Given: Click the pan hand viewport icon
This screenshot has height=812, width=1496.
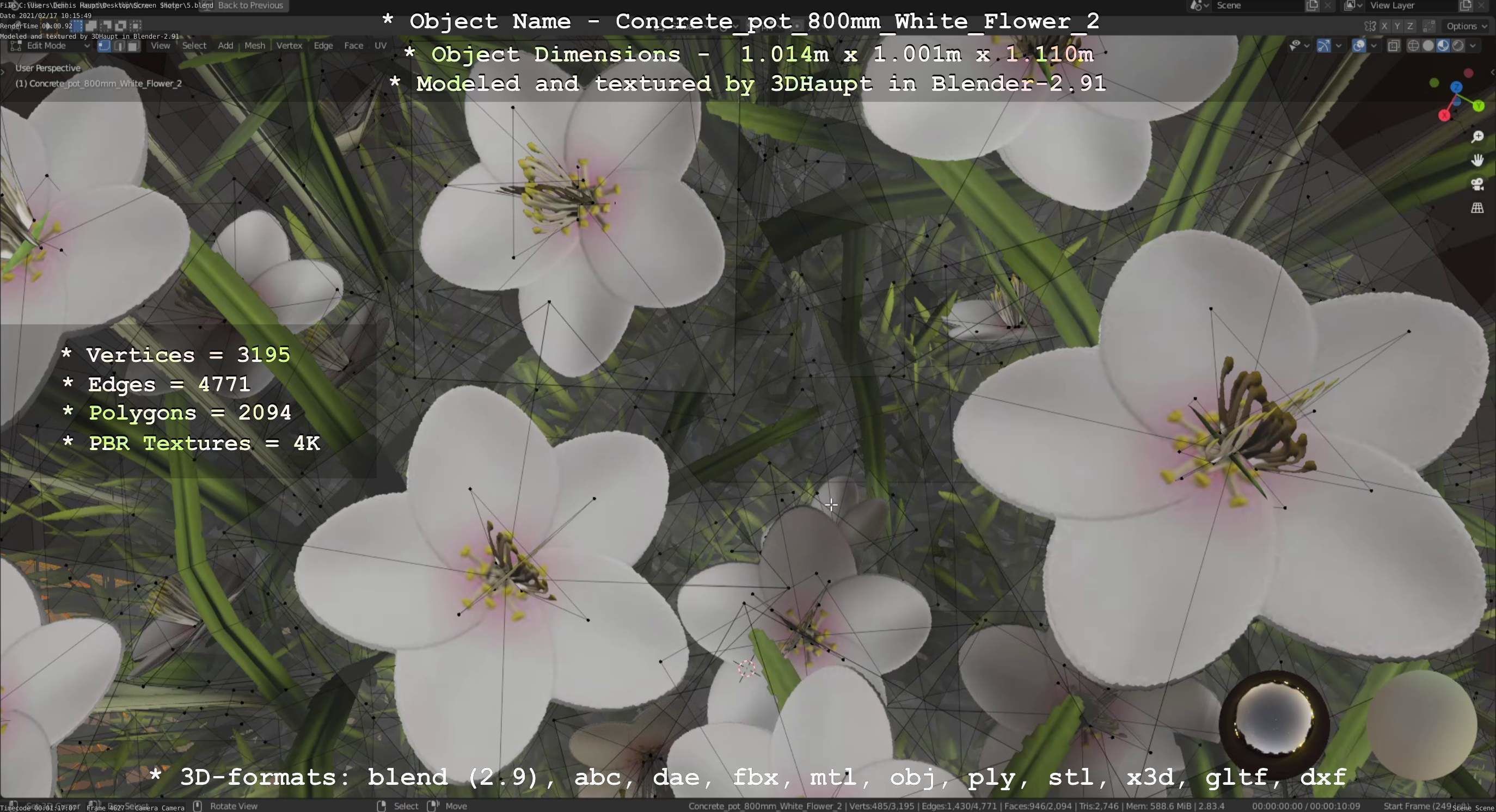Looking at the screenshot, I should [1477, 160].
